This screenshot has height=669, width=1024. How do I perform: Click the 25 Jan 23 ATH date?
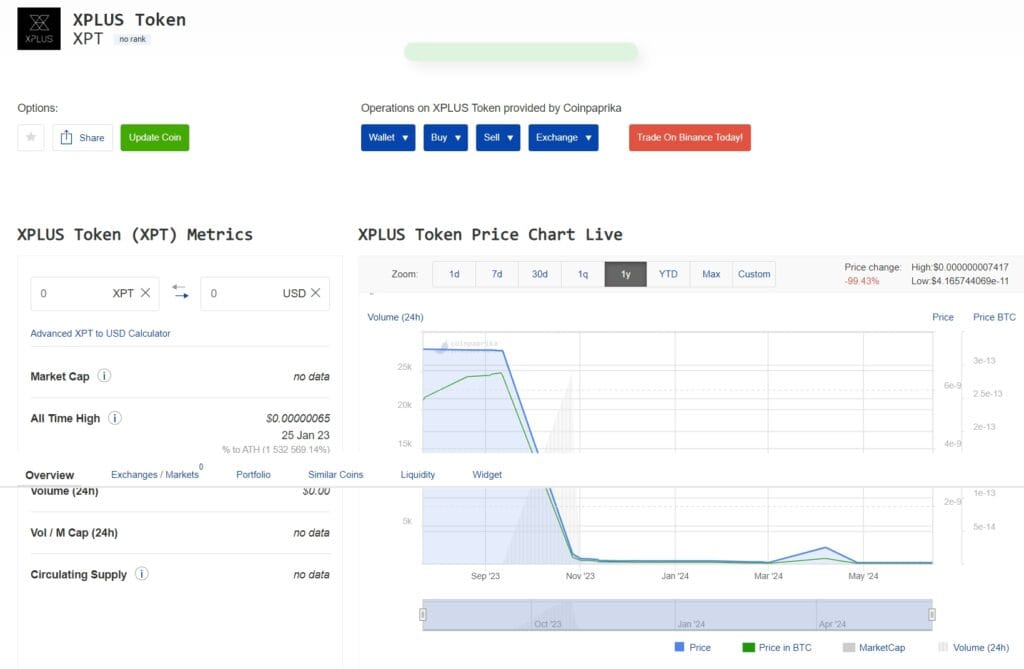[306, 435]
